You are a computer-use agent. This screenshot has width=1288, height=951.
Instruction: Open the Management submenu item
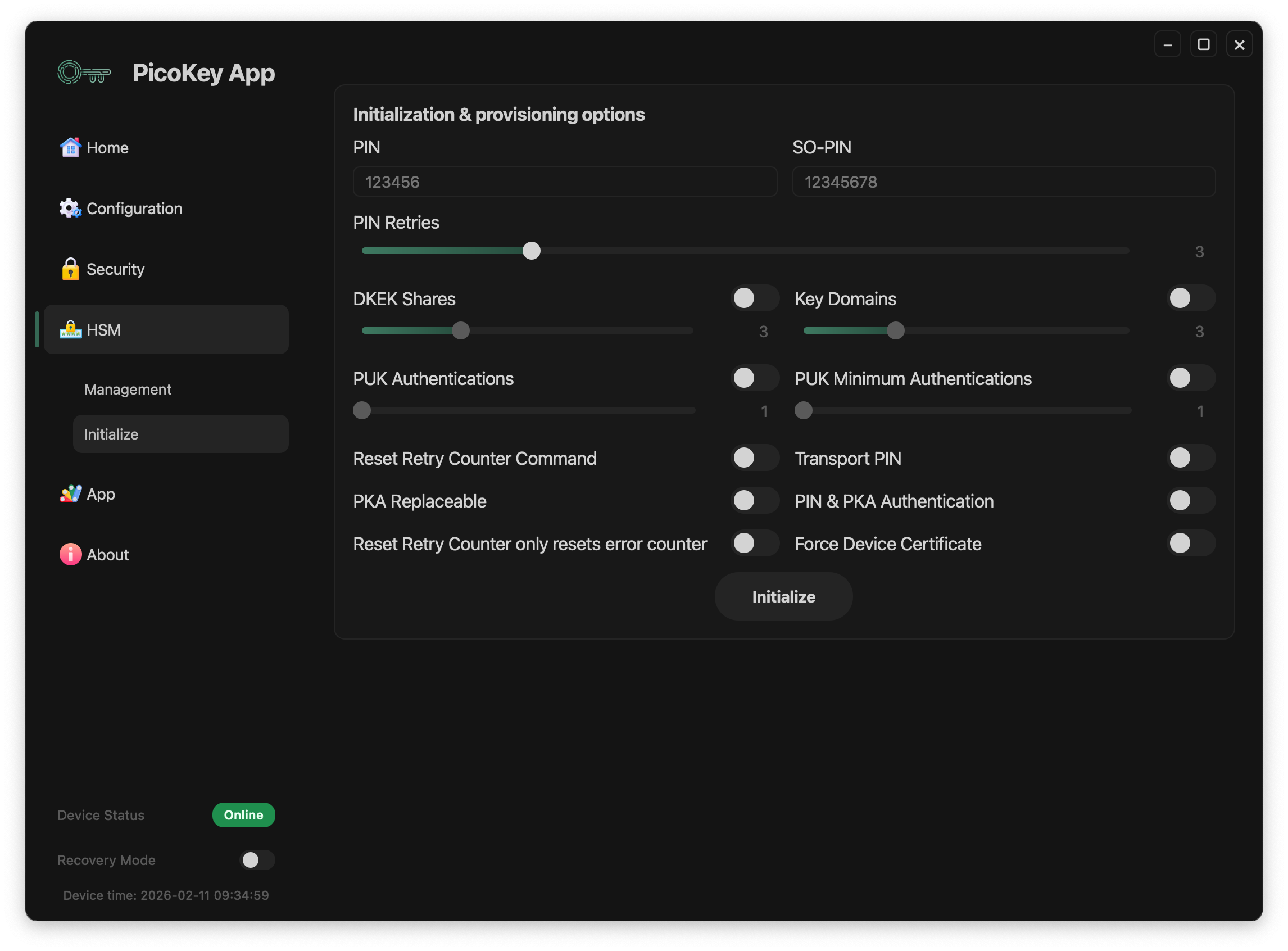tap(128, 390)
